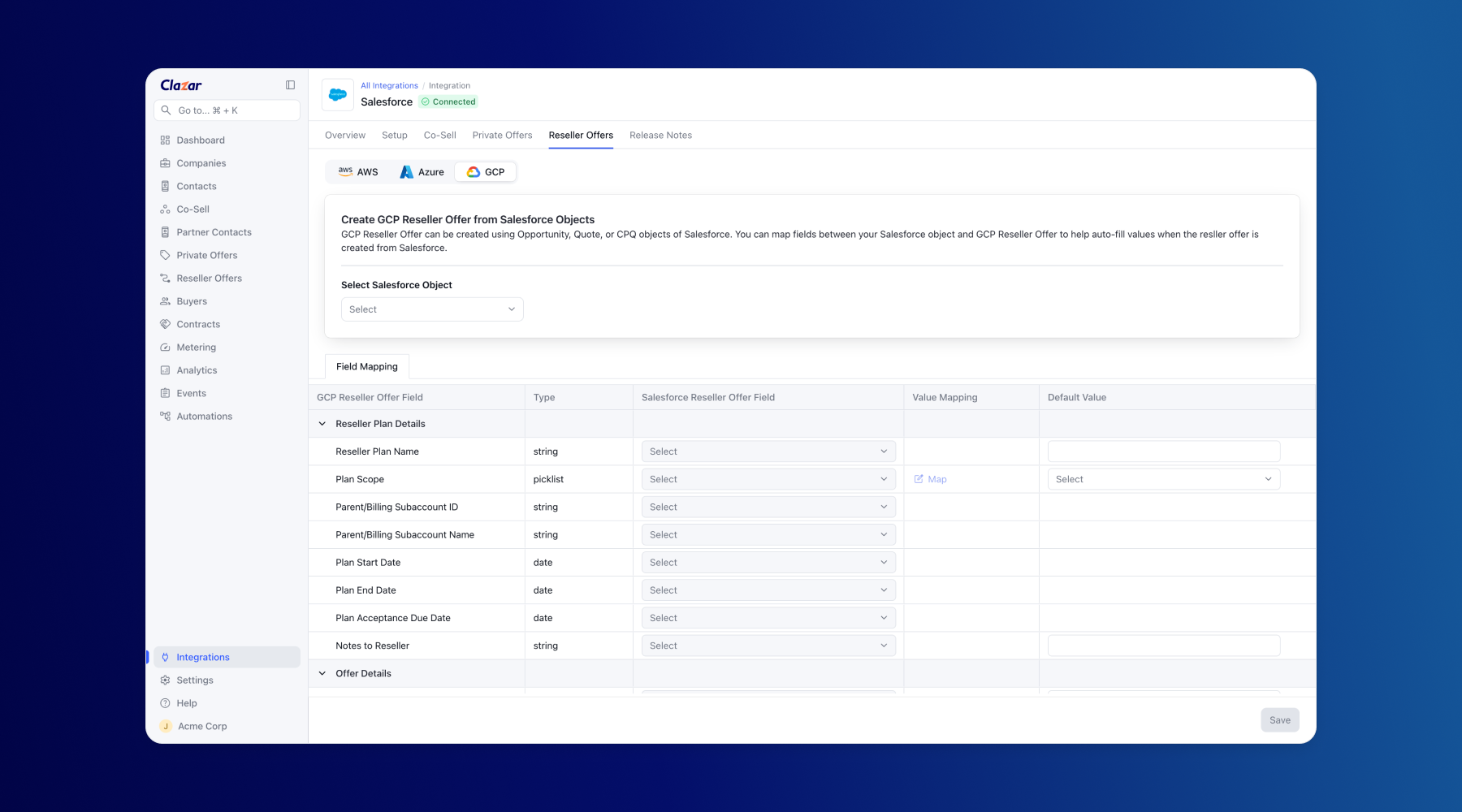
Task: Click the Connected status check icon
Action: pos(425,102)
